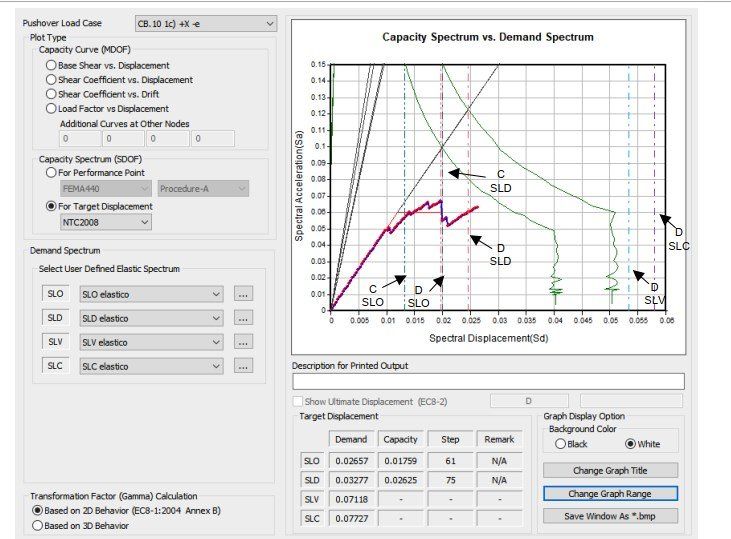
Task: Click the ellipsis button for SLV spectrum
Action: click(243, 342)
